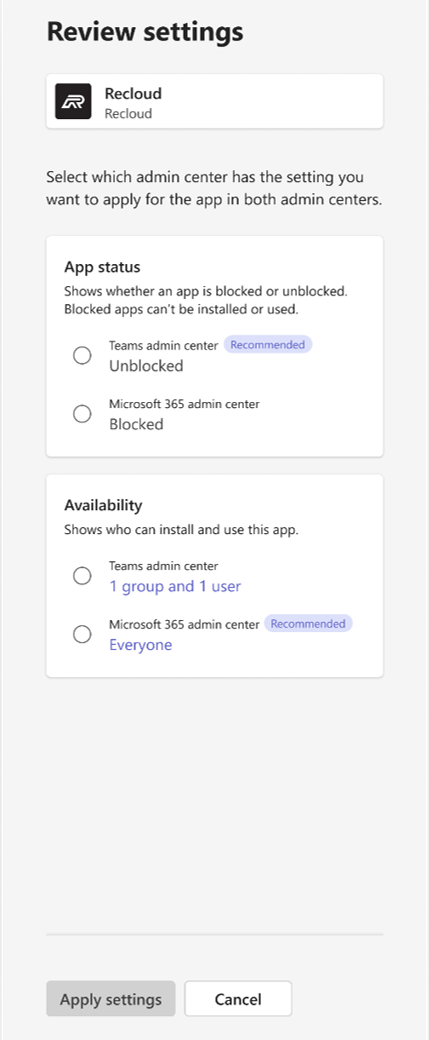Click the Apply settings button

[x=111, y=999]
